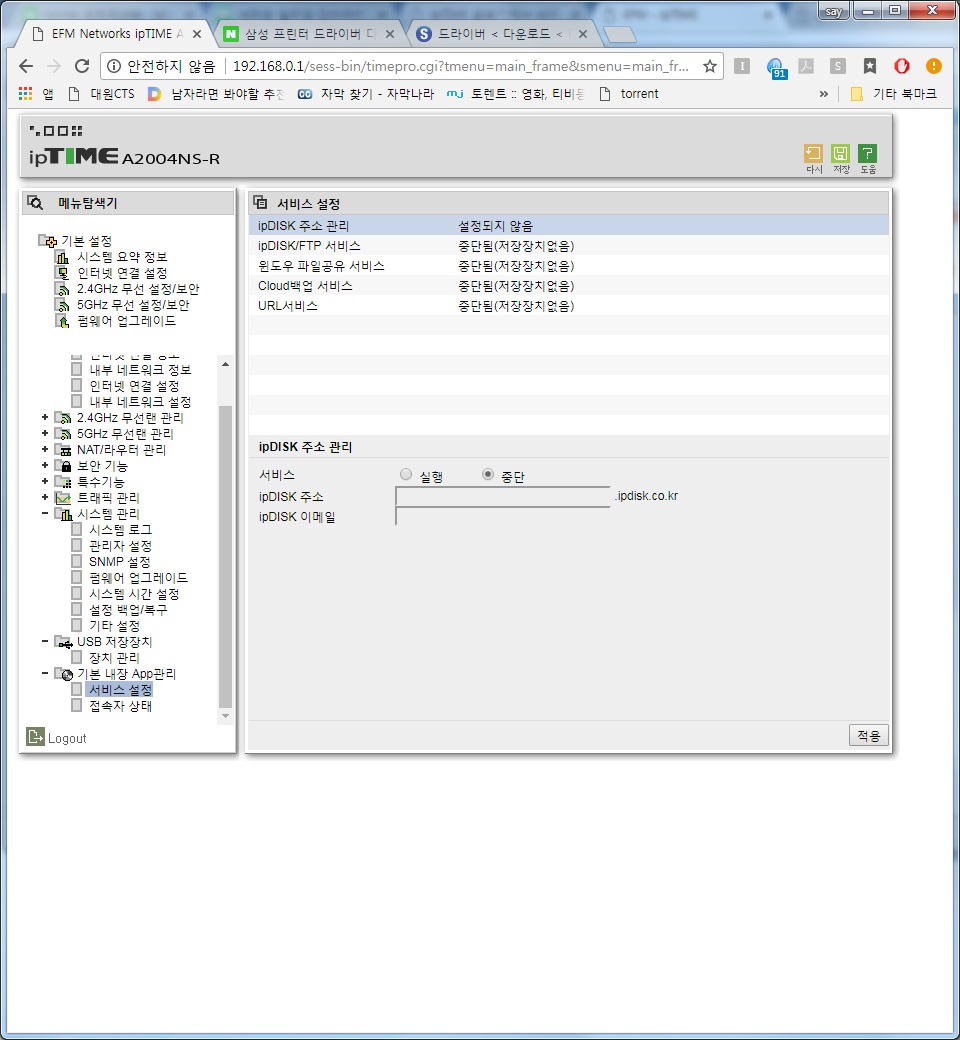Click the extension icon with 91 badge
The image size is (960, 1040).
tap(775, 67)
